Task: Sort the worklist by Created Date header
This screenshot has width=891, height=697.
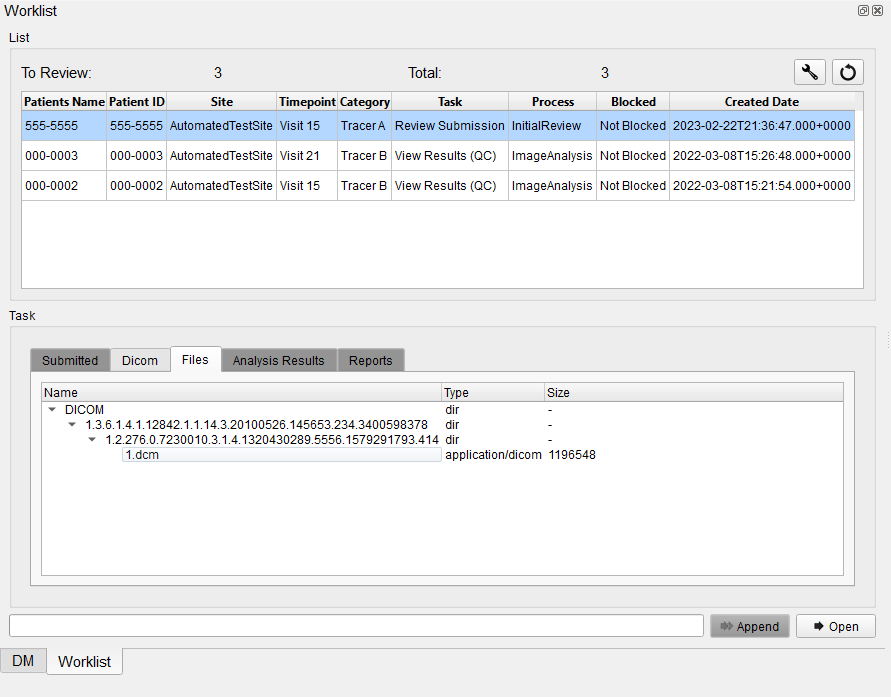Action: click(762, 101)
